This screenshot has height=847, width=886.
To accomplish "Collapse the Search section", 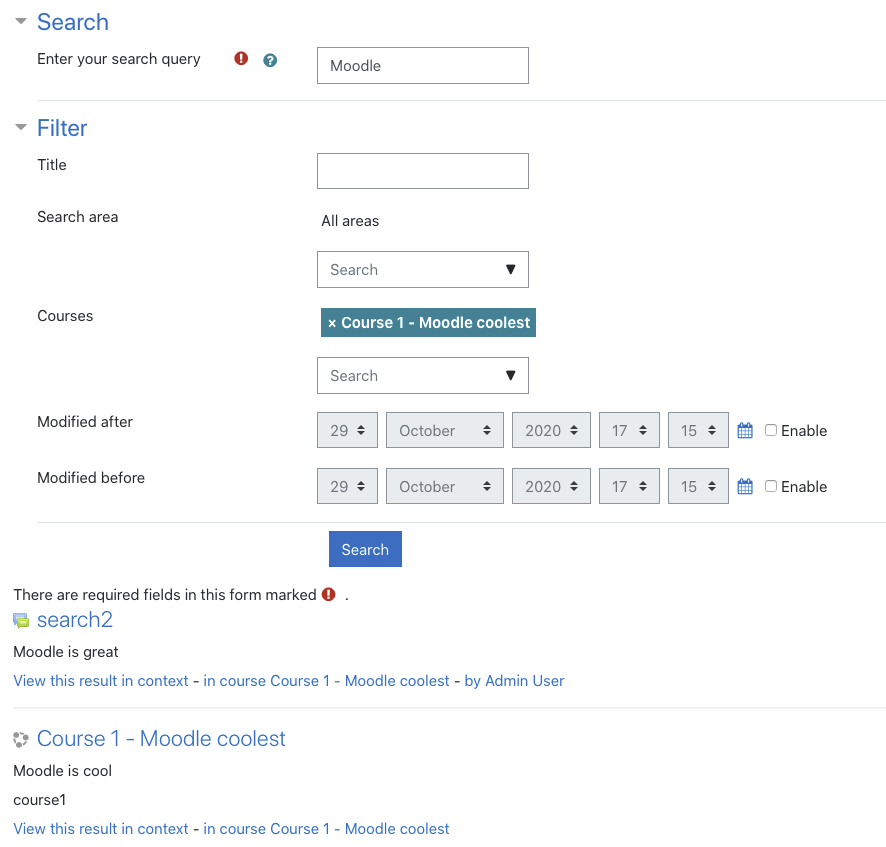I will point(21,21).
